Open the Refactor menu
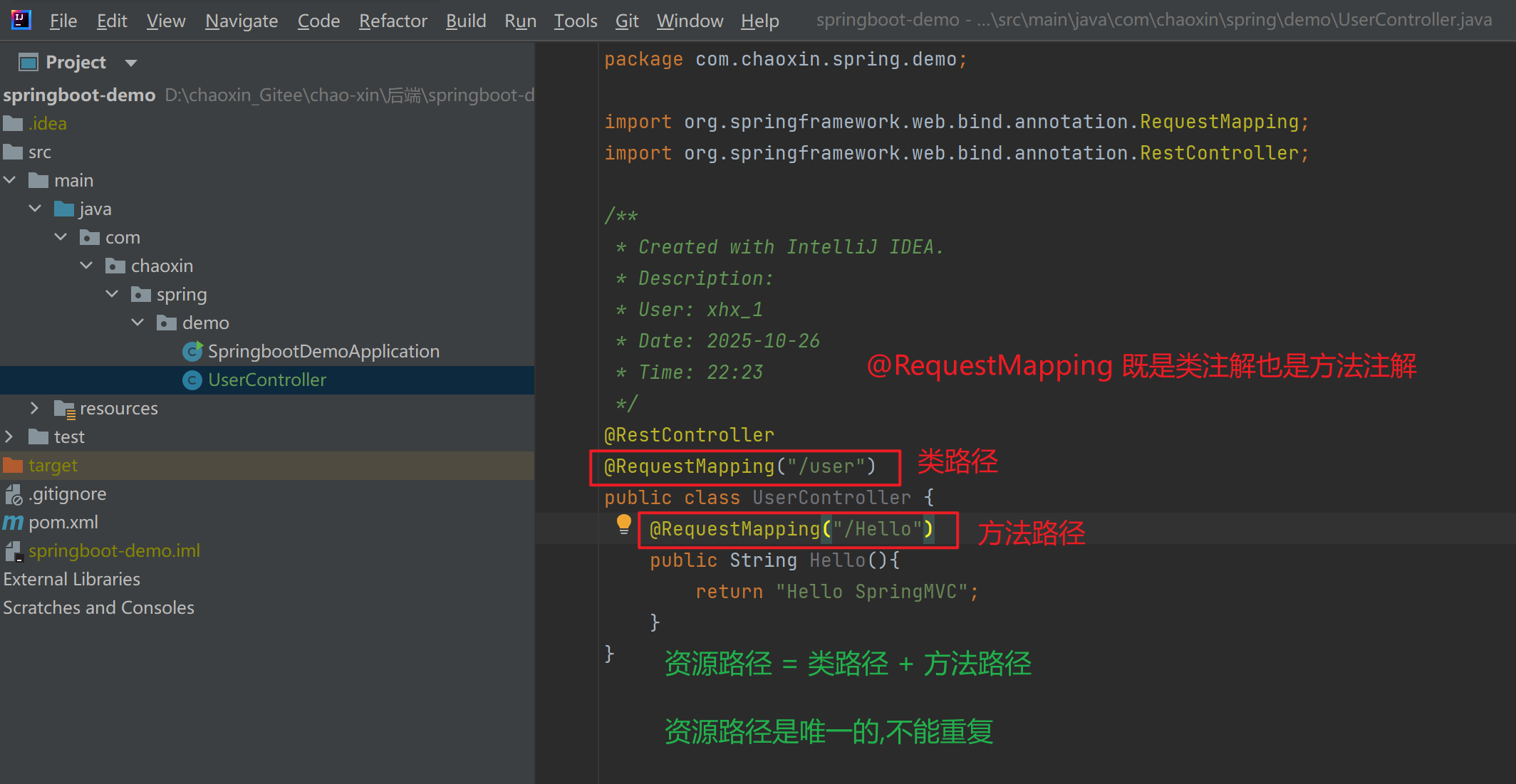The image size is (1516, 784). tap(393, 21)
